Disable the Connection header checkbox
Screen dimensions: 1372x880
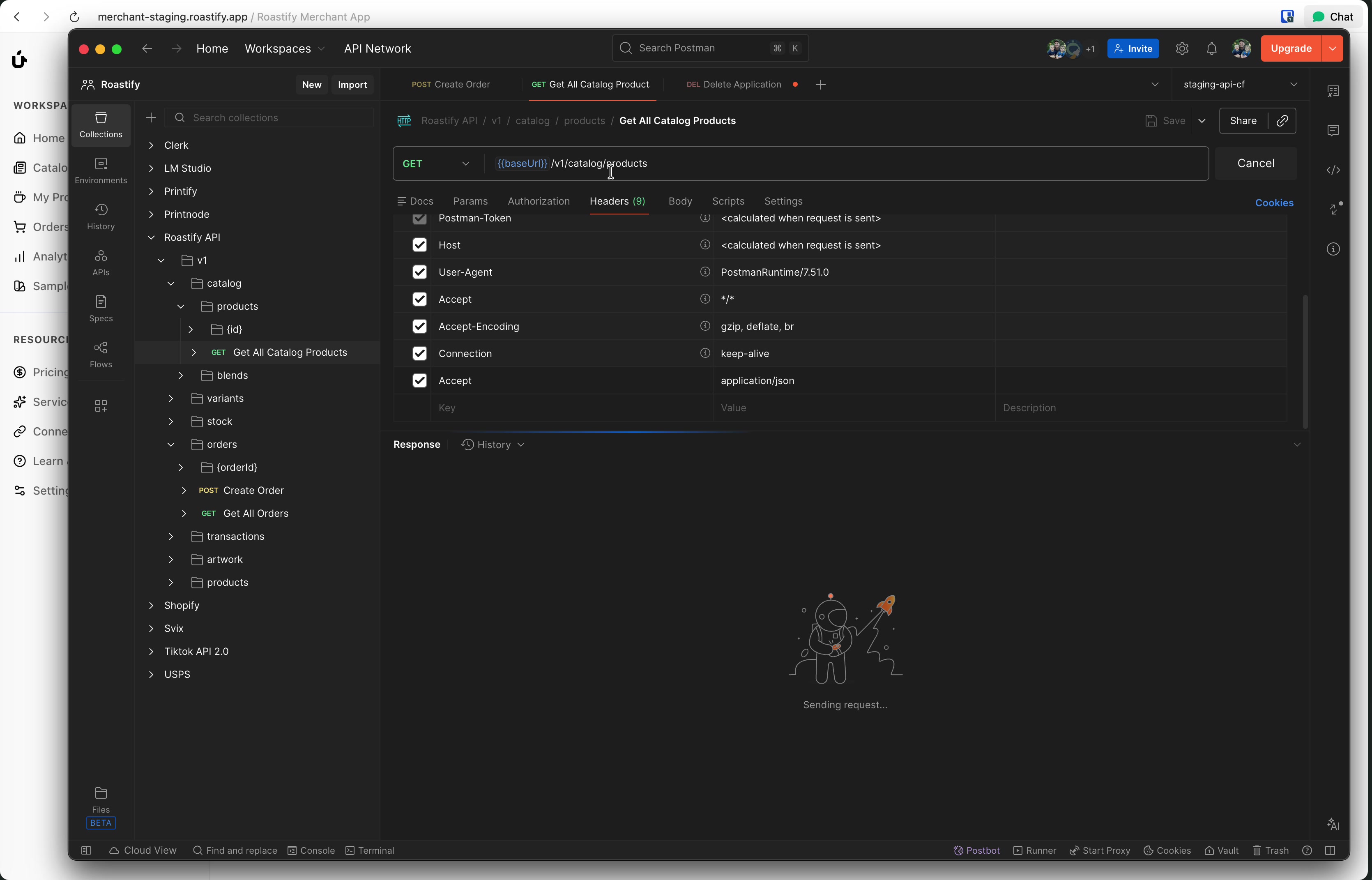419,353
